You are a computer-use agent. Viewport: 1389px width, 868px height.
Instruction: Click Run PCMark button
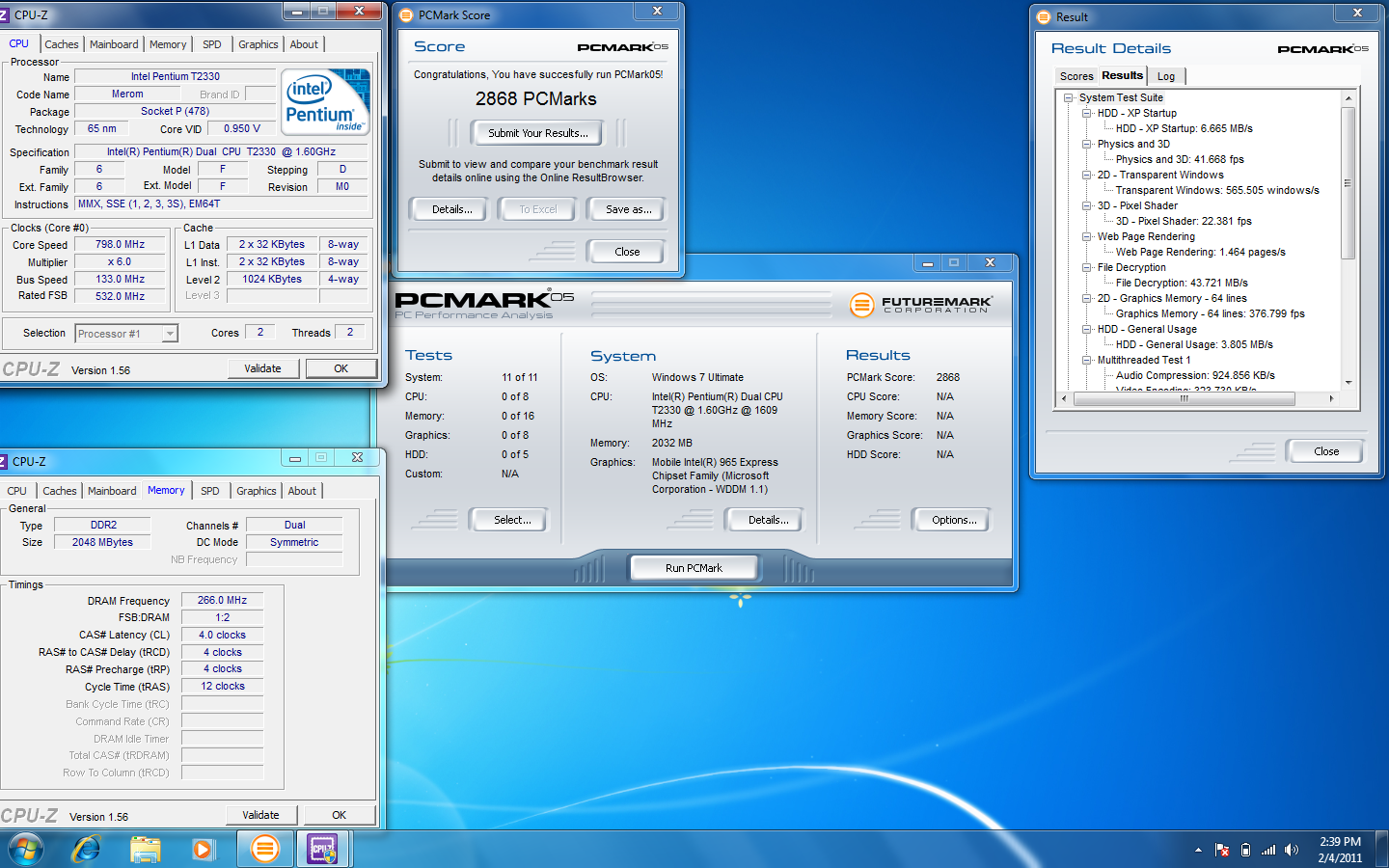(694, 568)
